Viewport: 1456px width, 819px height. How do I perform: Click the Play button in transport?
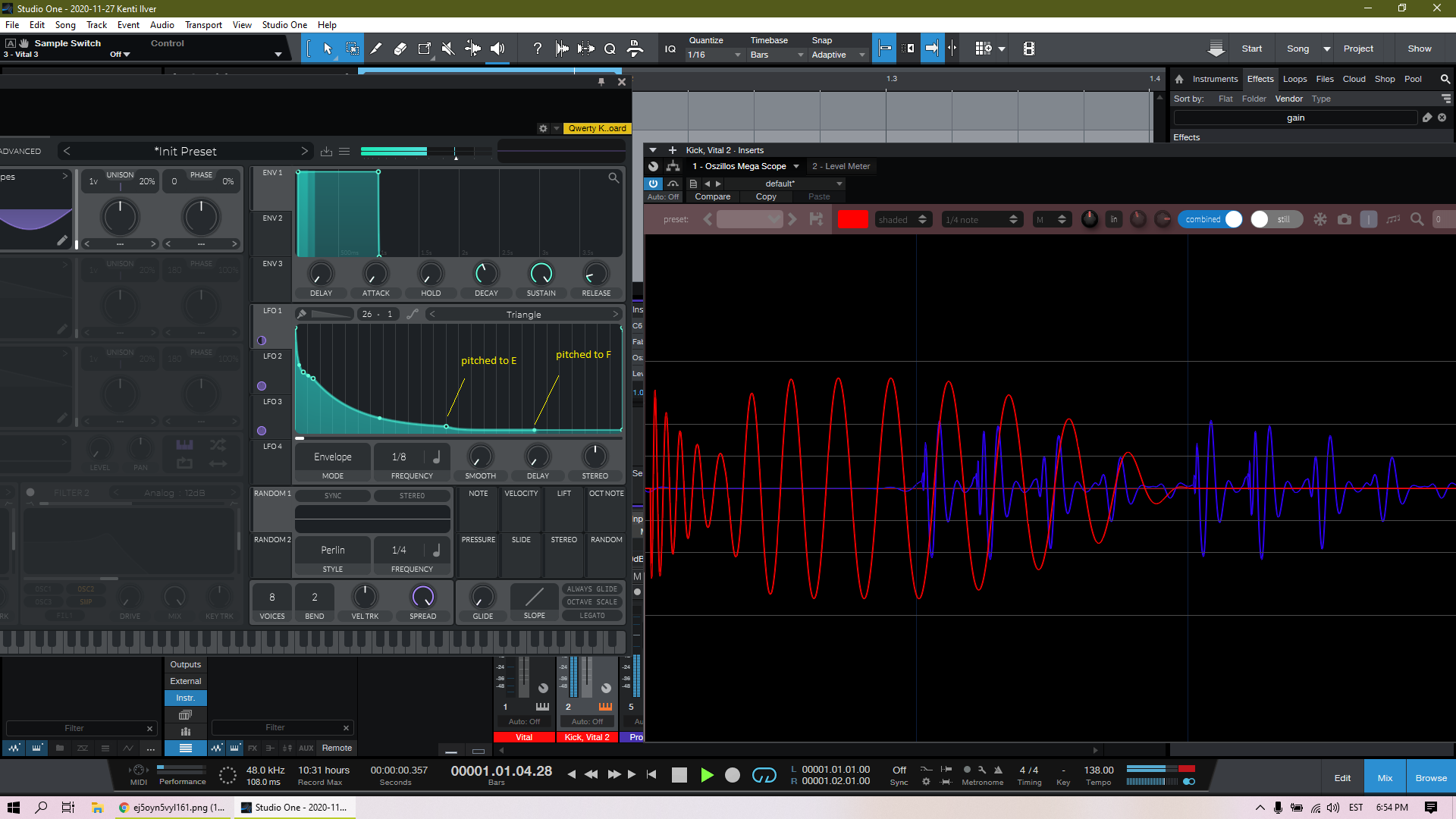(707, 775)
